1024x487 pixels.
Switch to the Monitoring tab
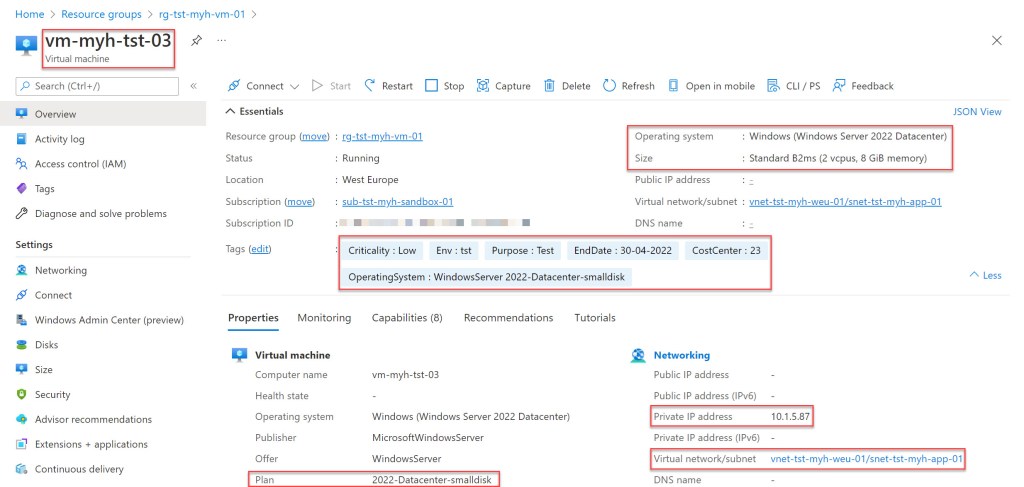(x=324, y=318)
